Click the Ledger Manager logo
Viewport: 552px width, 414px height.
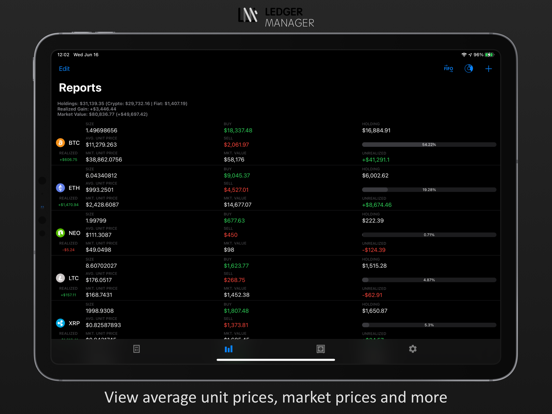[276, 17]
